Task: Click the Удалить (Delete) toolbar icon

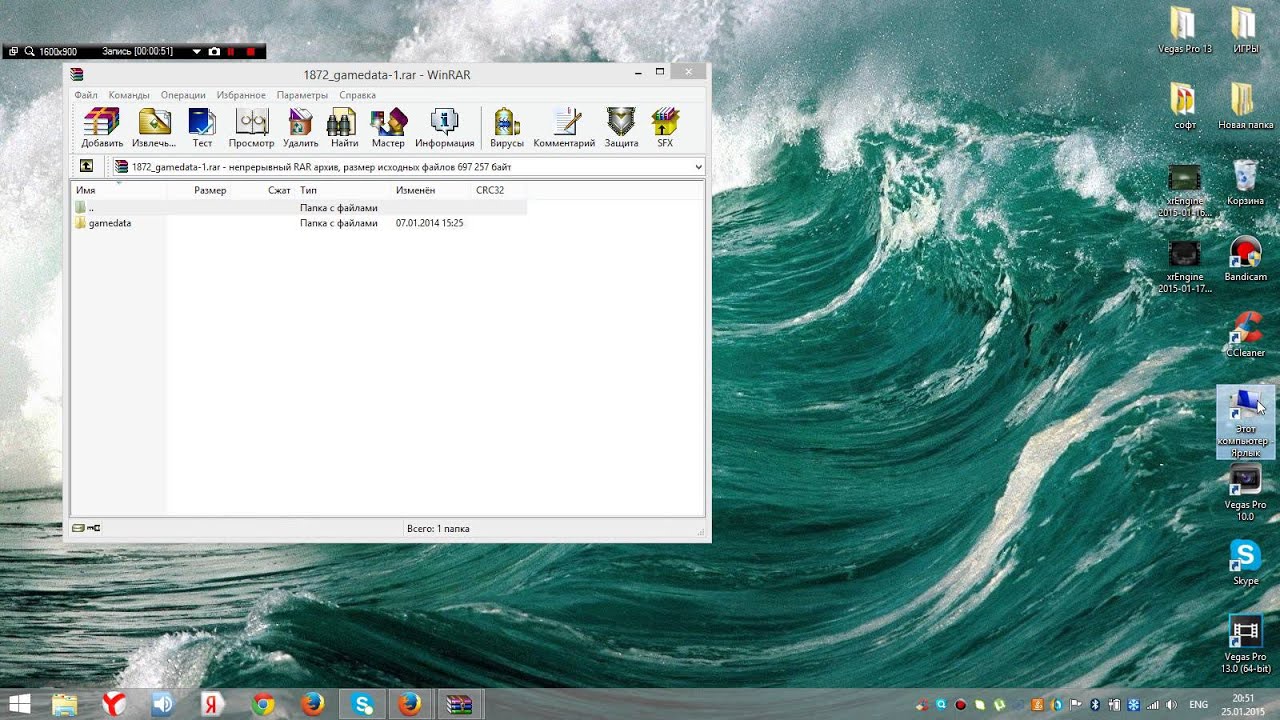Action: click(x=300, y=127)
